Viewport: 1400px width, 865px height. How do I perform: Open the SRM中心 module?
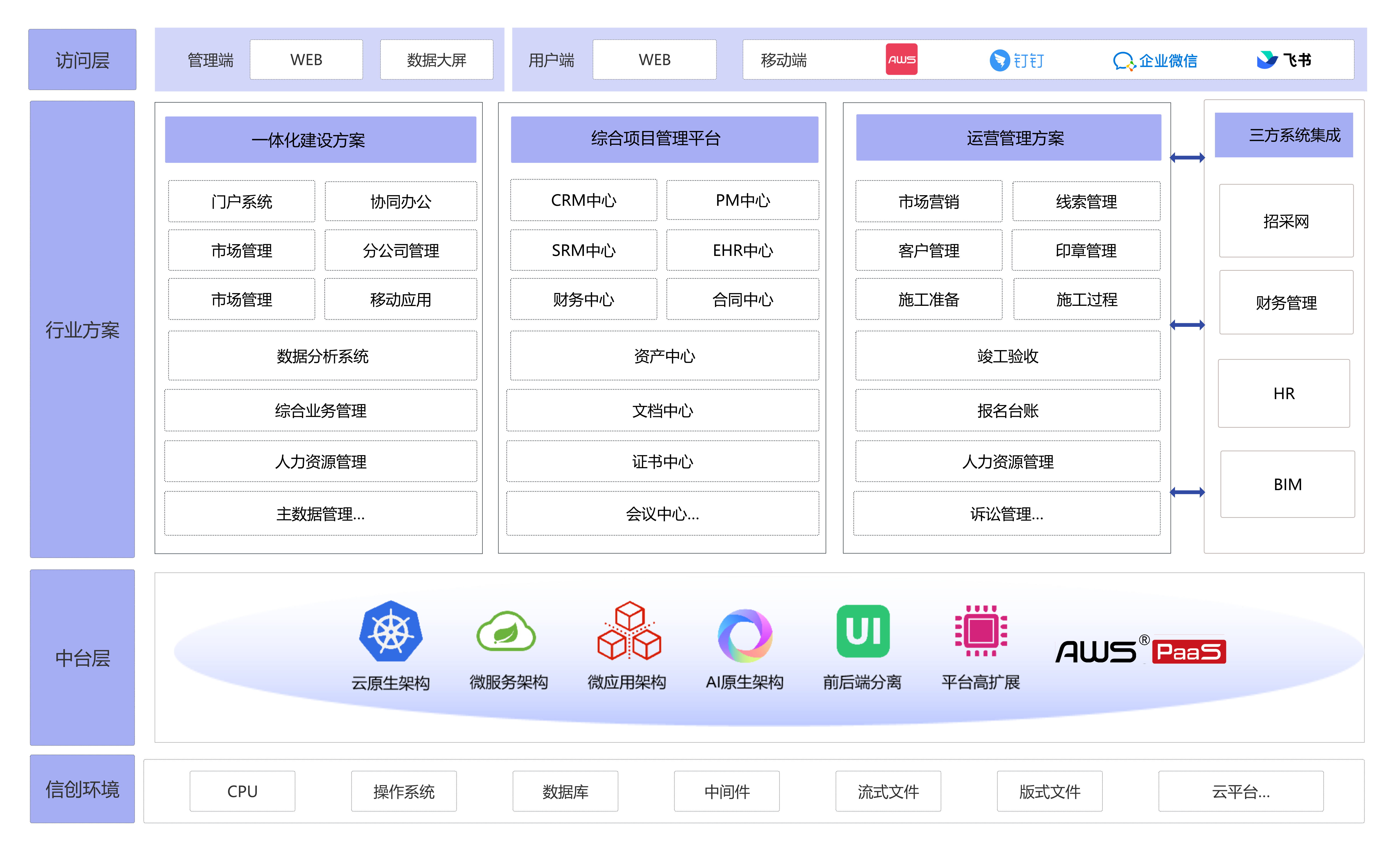coord(584,250)
